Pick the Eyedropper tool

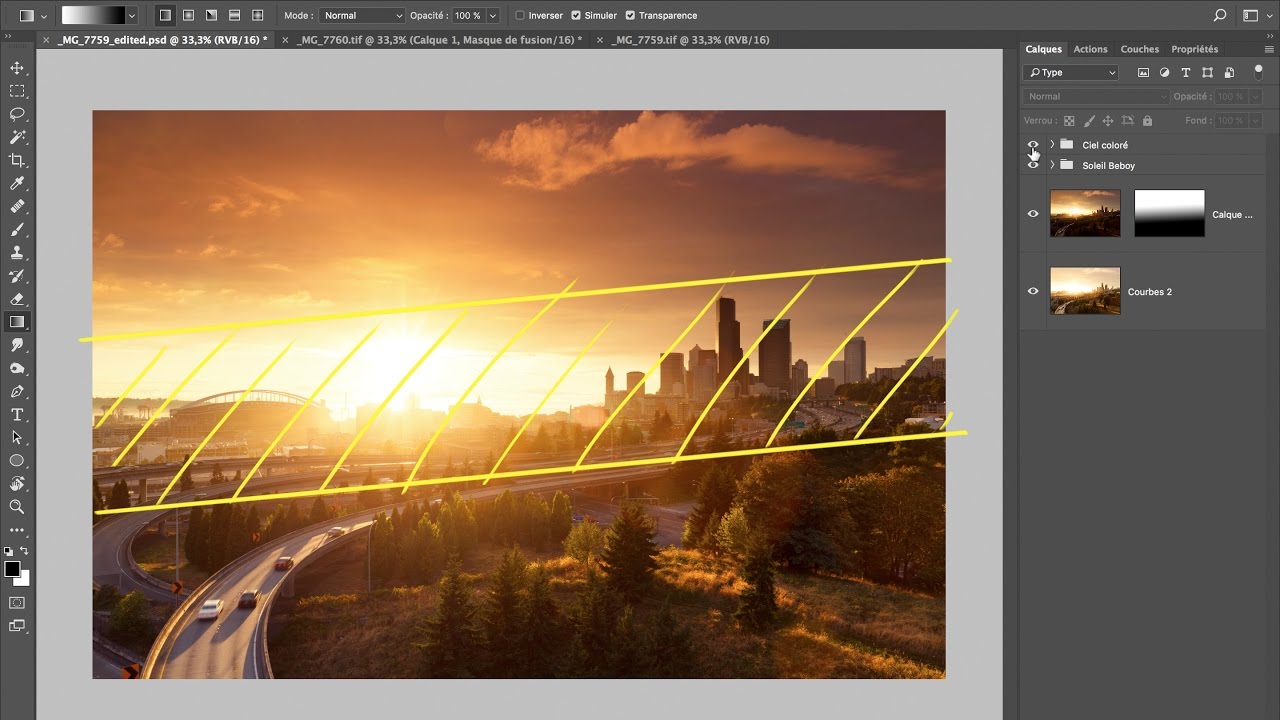[x=17, y=183]
